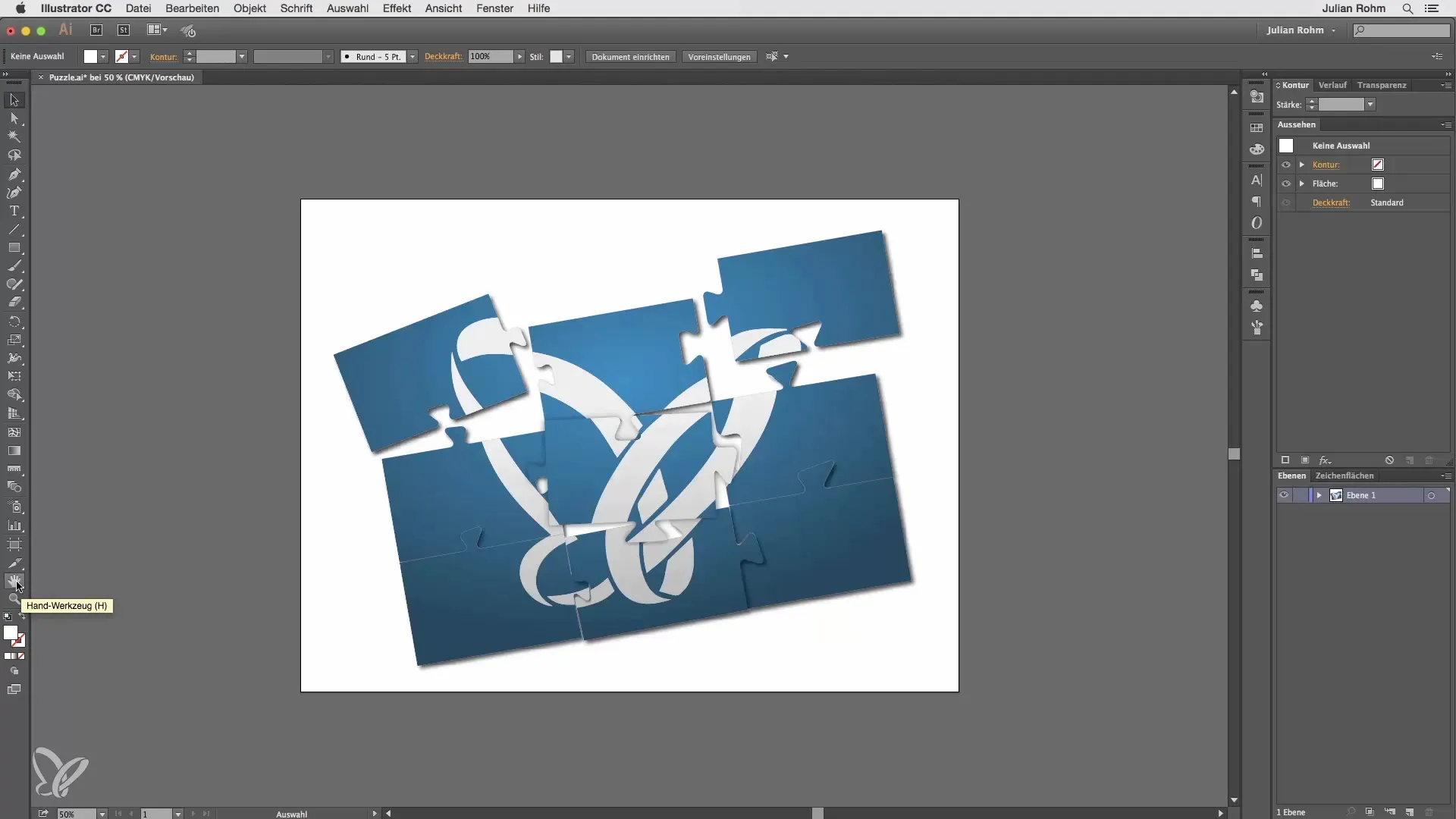The width and height of the screenshot is (1456, 819).
Task: Select the Pen tool
Action: click(x=14, y=174)
